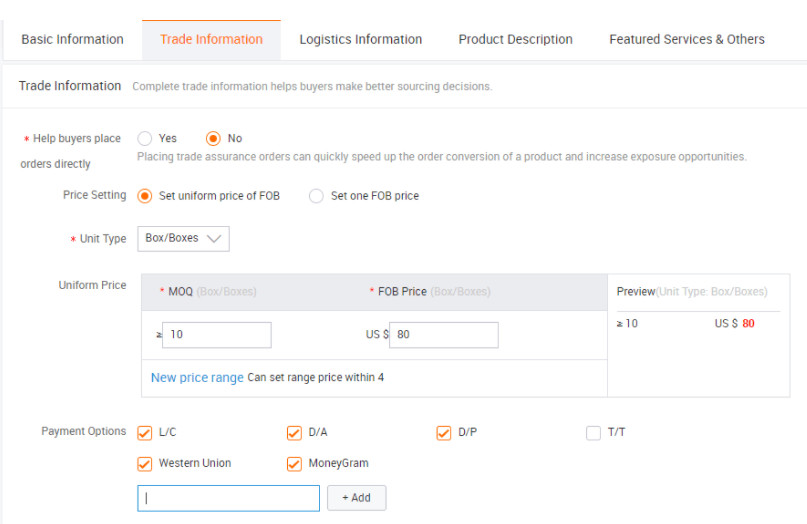Toggle the D/P payment checkbox
Viewport: 807px width, 524px height.
[x=444, y=433]
